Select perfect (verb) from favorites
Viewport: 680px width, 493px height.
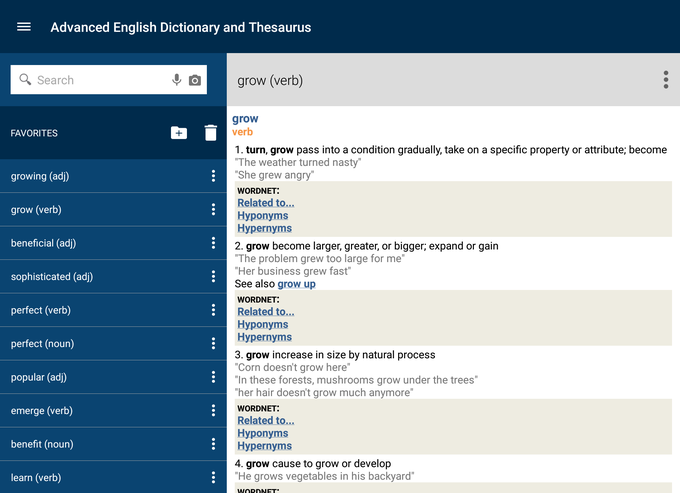[x=41, y=310]
